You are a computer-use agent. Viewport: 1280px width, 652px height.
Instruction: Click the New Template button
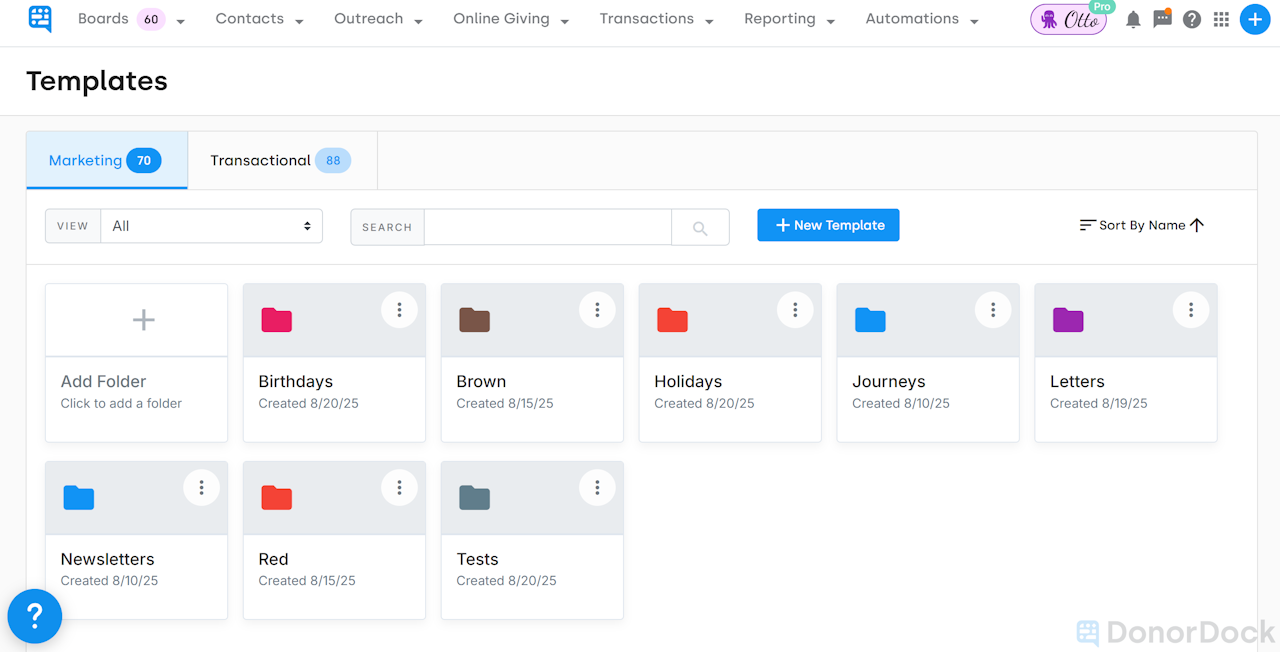pos(828,225)
